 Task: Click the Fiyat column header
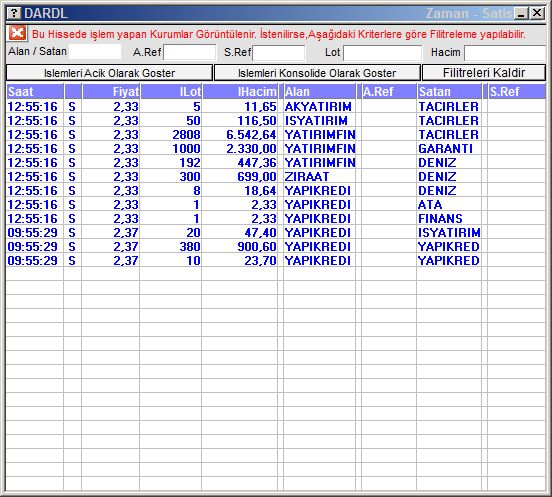pos(111,92)
